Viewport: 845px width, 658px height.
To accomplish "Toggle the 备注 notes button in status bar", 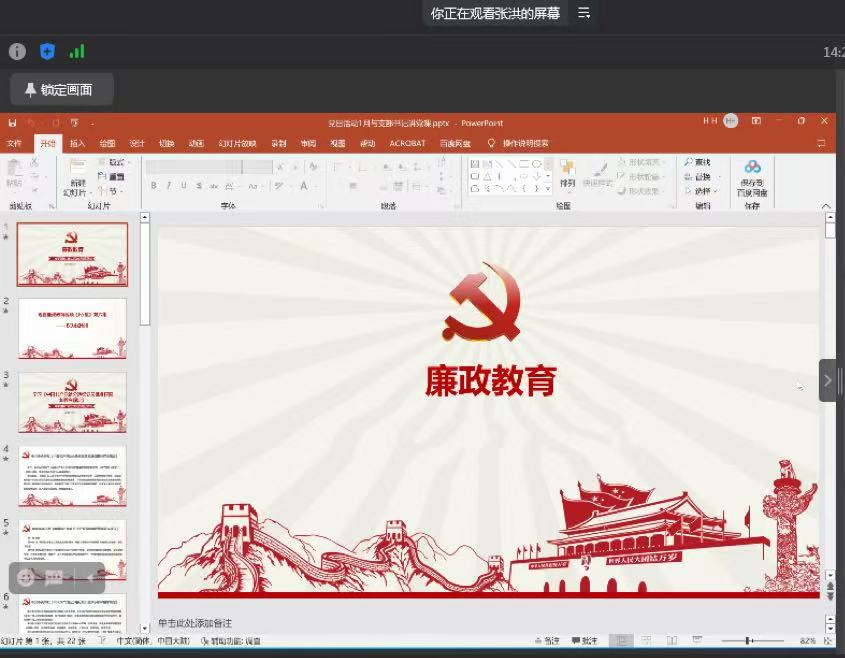I will [x=547, y=641].
